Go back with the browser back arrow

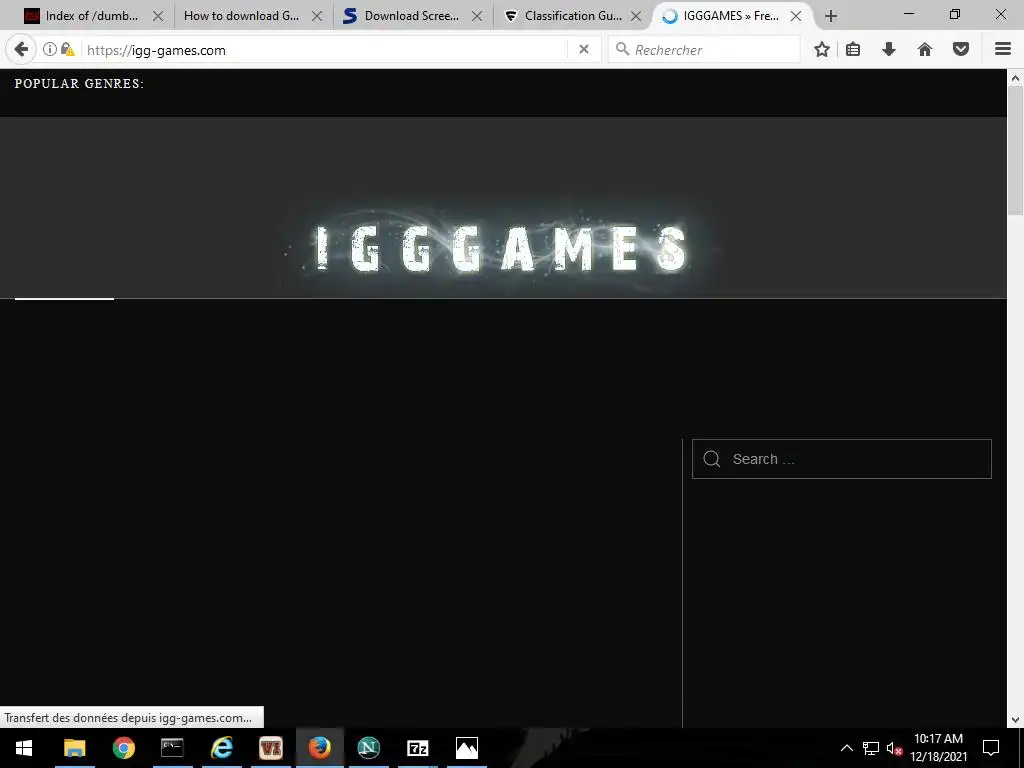point(21,50)
